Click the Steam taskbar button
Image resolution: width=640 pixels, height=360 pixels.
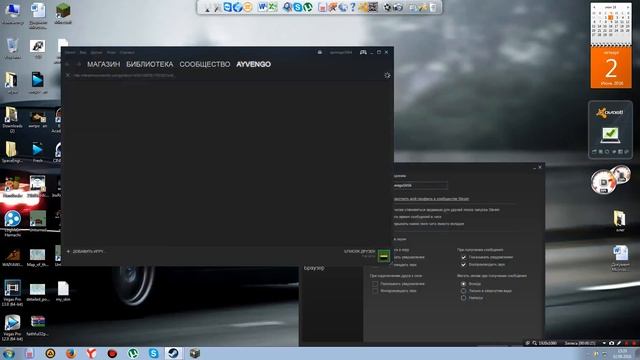tap(173, 353)
